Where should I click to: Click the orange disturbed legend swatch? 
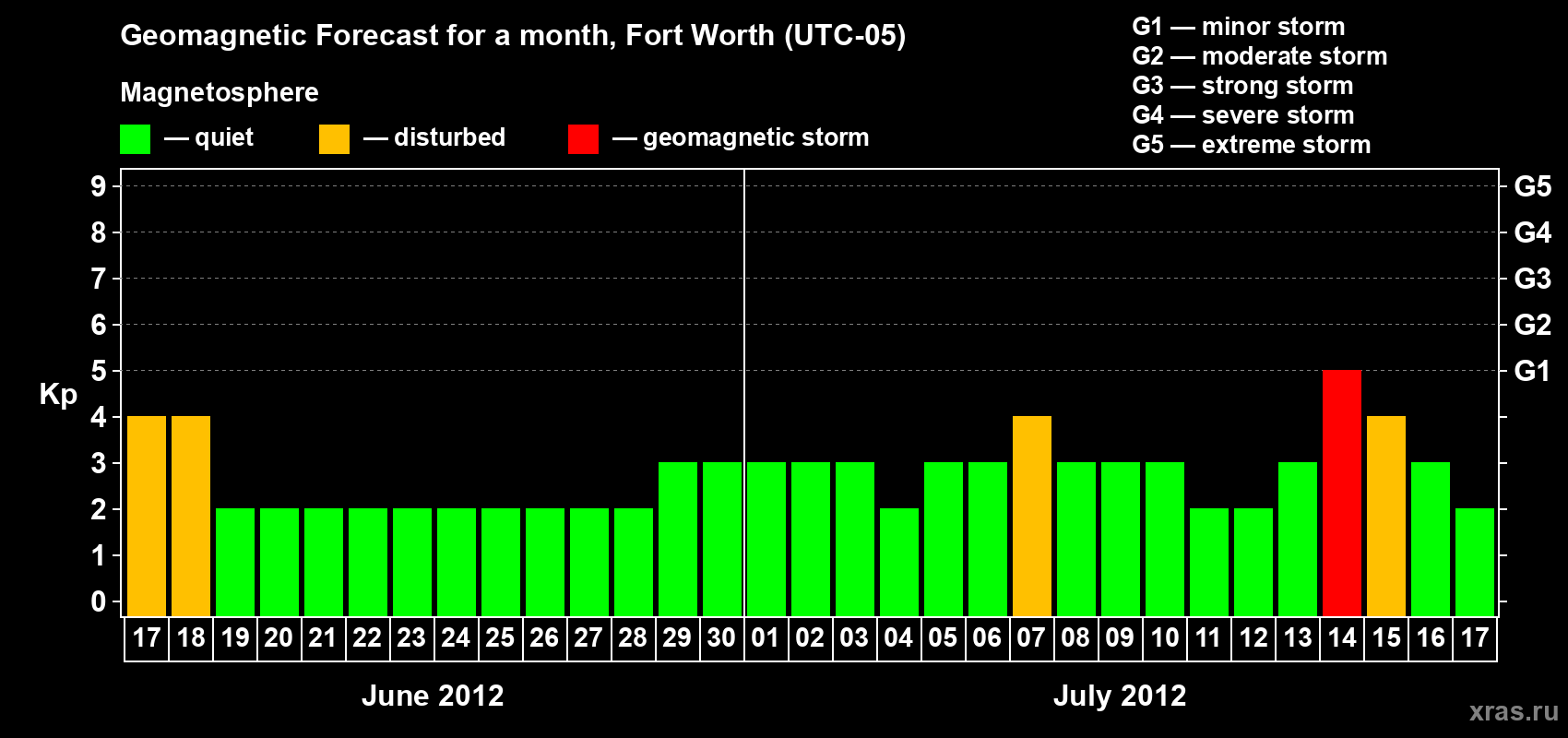click(334, 139)
